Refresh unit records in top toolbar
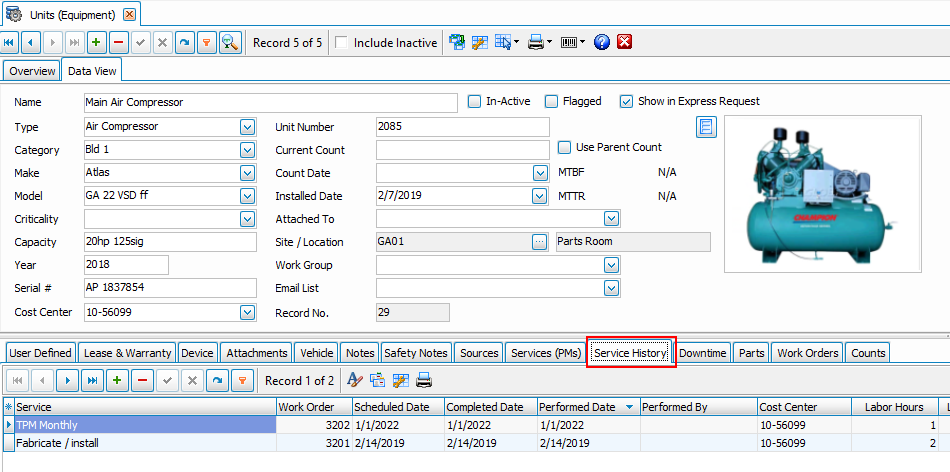This screenshot has width=950, height=472. tap(185, 43)
